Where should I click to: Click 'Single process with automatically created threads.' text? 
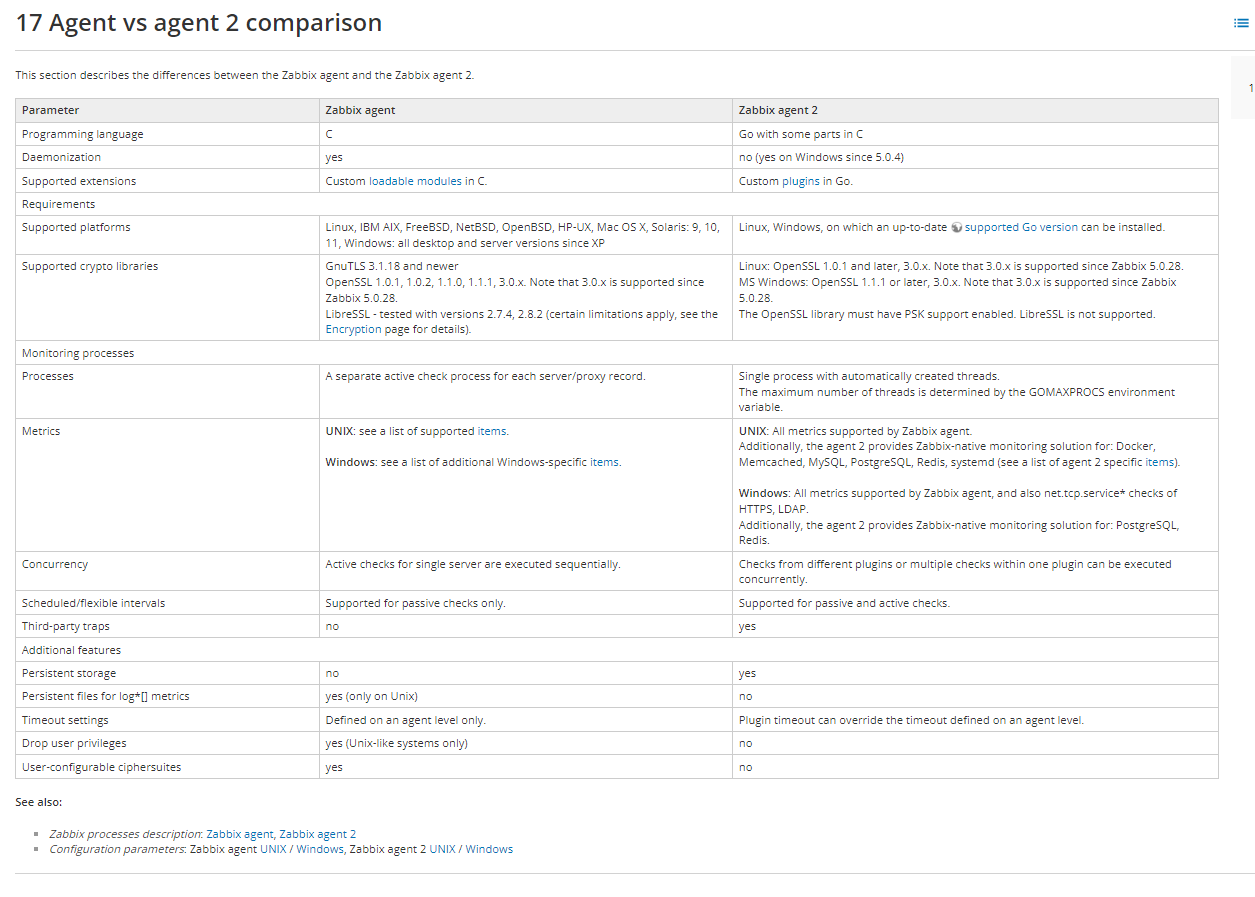869,376
